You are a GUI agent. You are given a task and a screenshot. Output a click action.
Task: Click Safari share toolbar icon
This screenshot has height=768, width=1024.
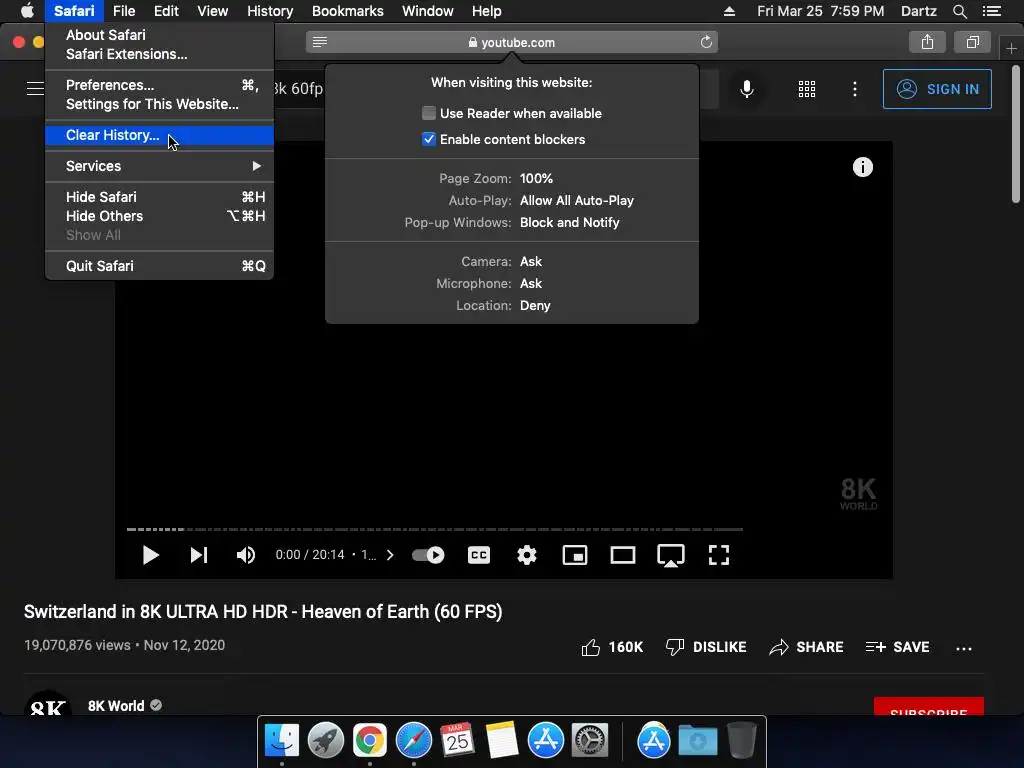(927, 42)
